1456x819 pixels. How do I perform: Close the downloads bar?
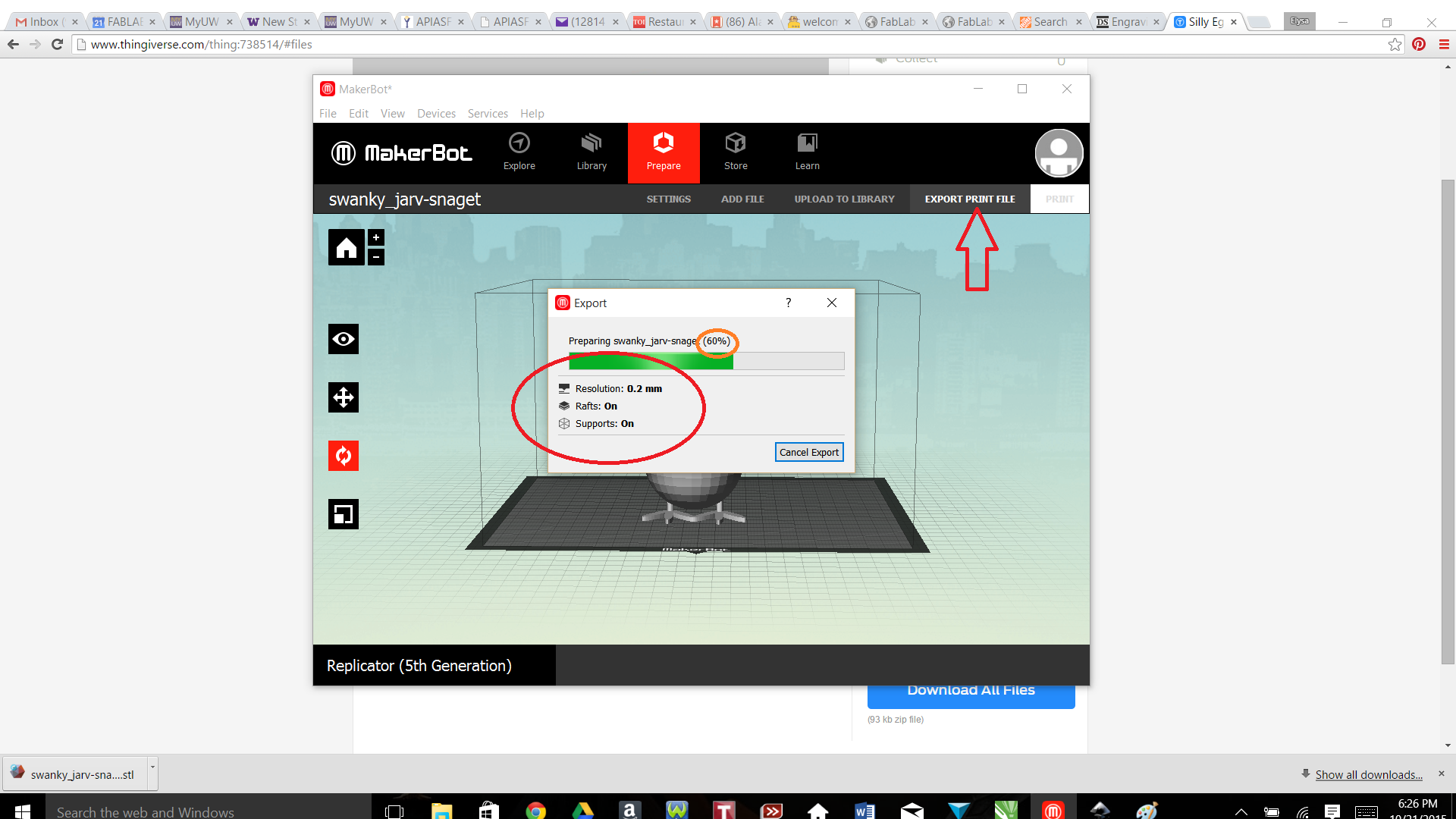click(x=1442, y=773)
